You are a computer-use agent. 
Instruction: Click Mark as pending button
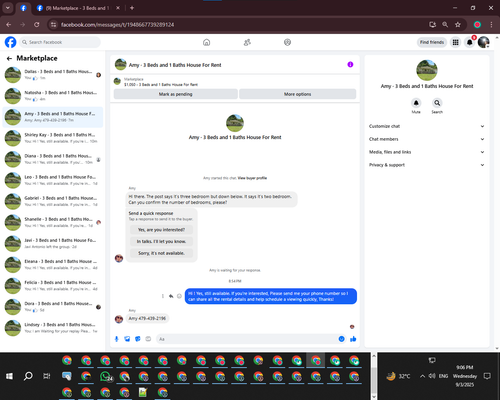click(176, 94)
